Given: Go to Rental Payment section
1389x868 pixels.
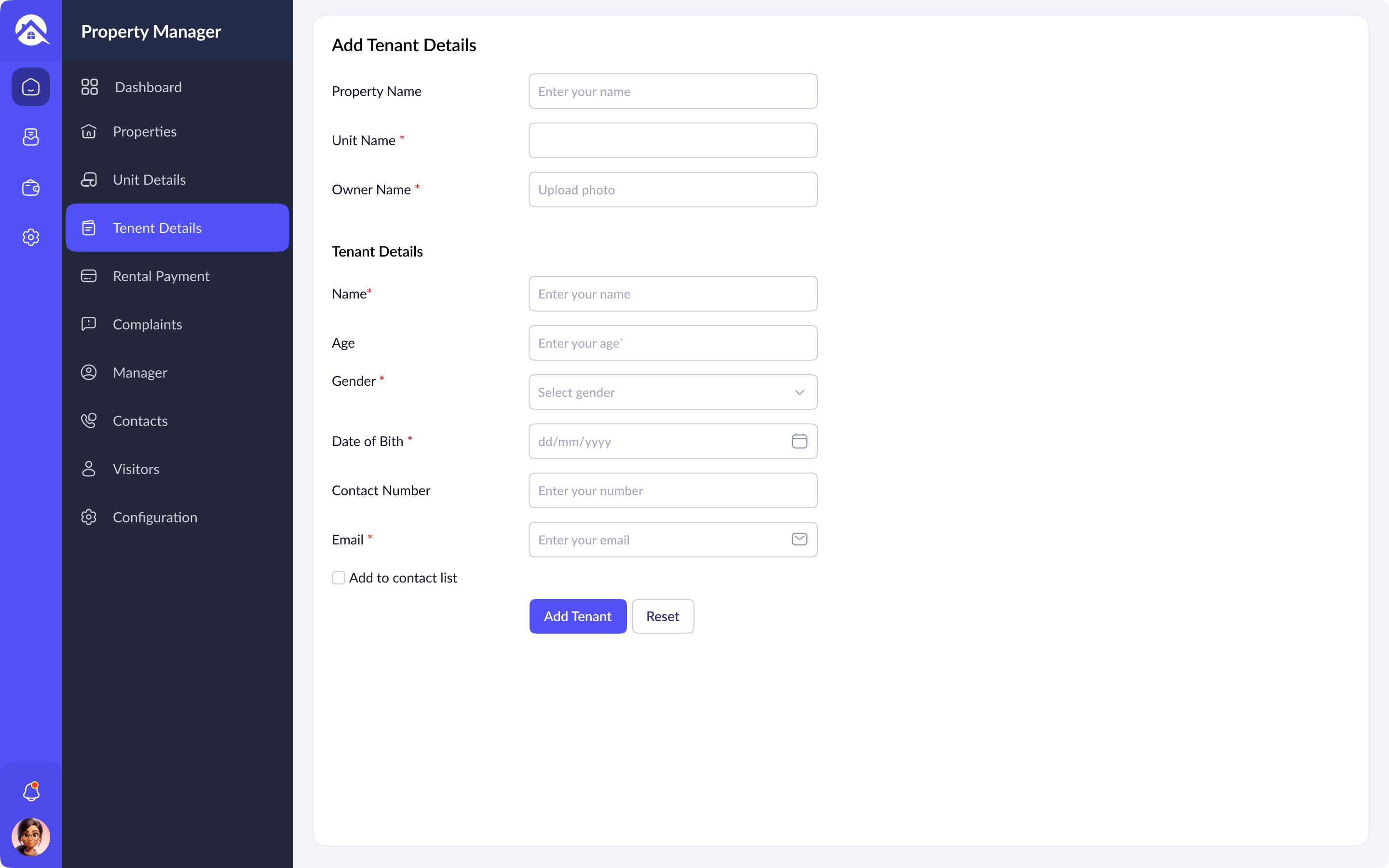Looking at the screenshot, I should [x=161, y=276].
